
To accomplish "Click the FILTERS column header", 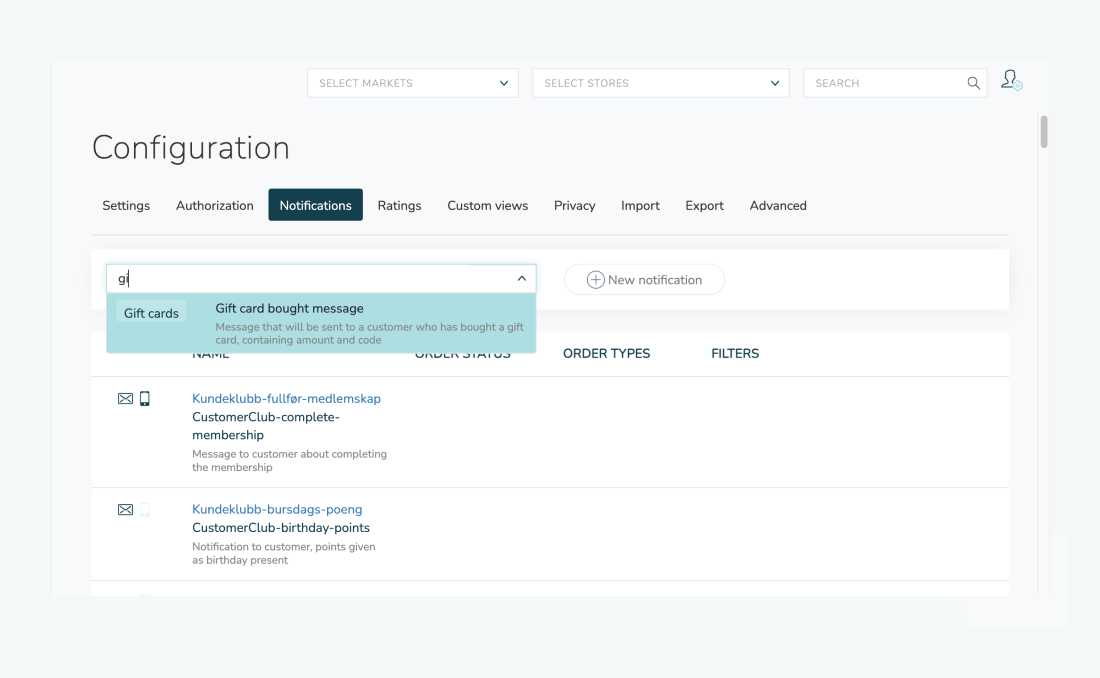I will [735, 354].
